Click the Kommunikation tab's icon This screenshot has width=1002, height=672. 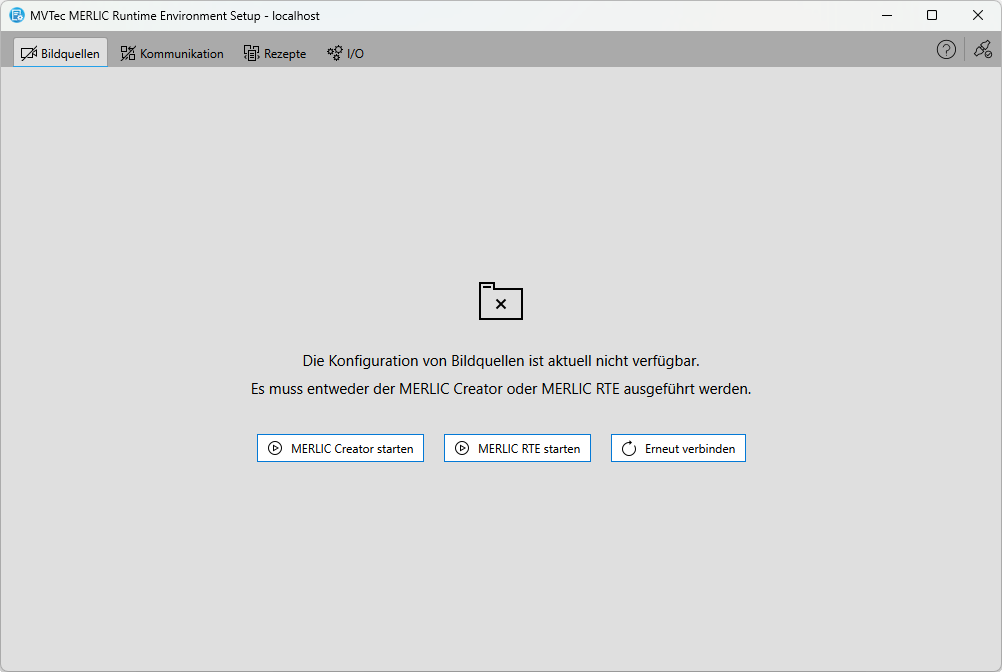[128, 54]
